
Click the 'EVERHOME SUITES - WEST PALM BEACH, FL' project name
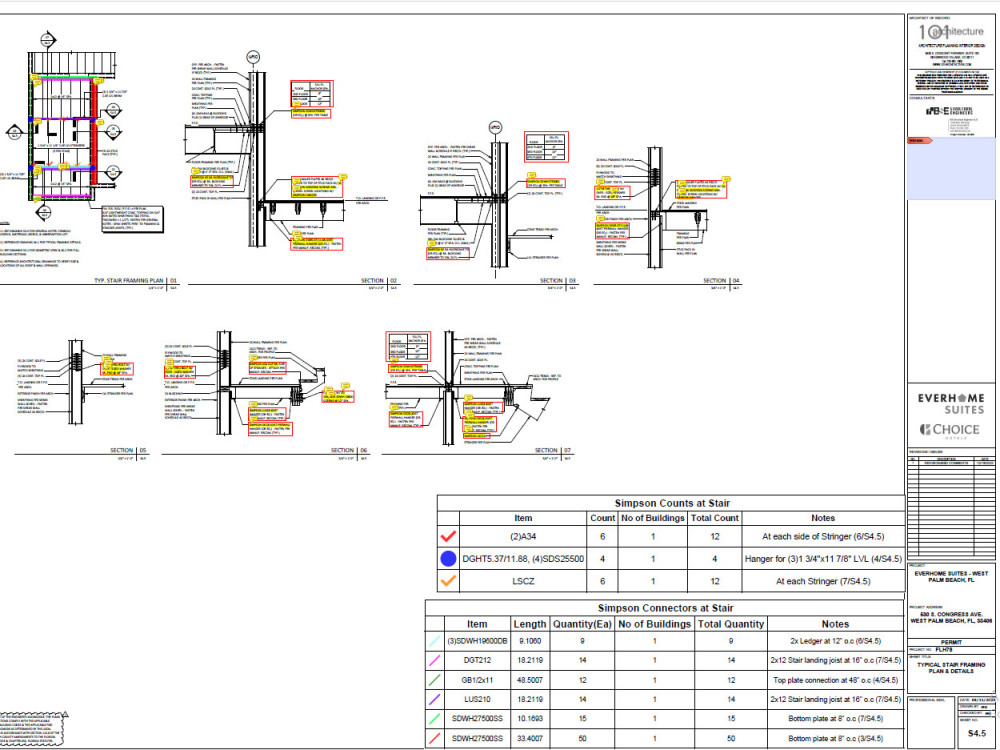[951, 577]
